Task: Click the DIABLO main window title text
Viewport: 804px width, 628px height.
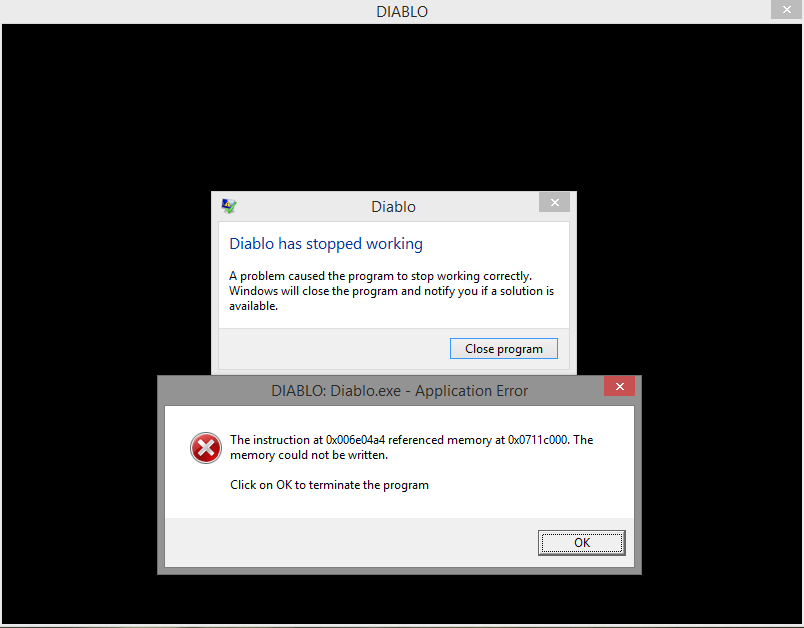Action: click(402, 11)
